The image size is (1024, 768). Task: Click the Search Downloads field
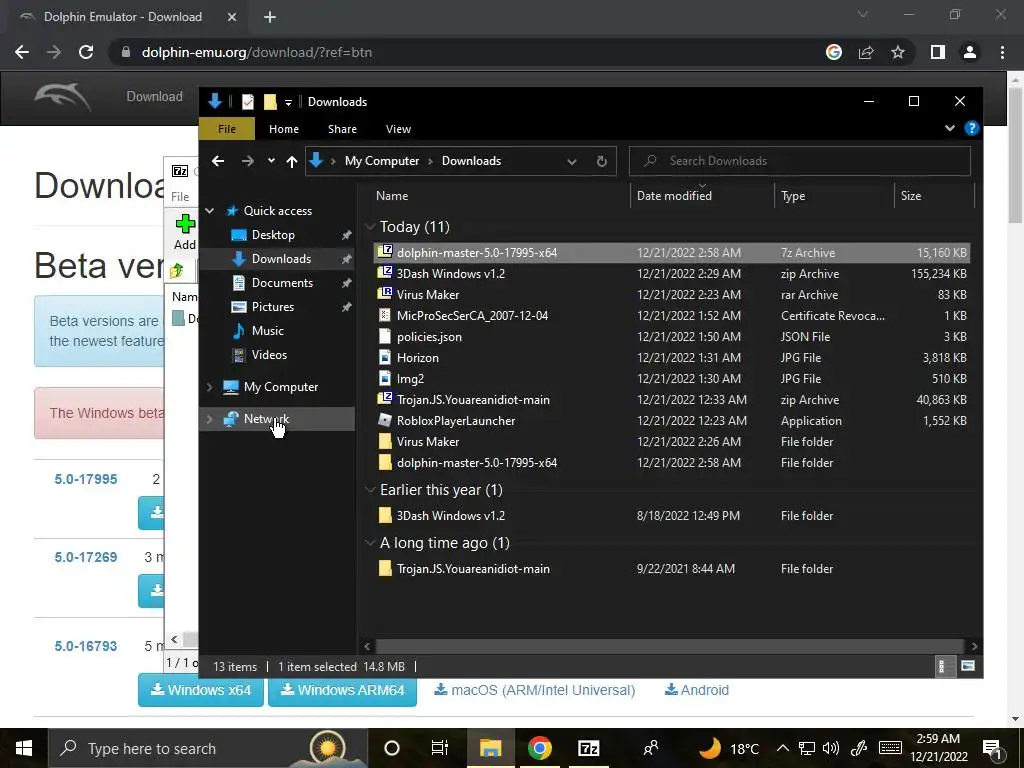click(x=800, y=161)
